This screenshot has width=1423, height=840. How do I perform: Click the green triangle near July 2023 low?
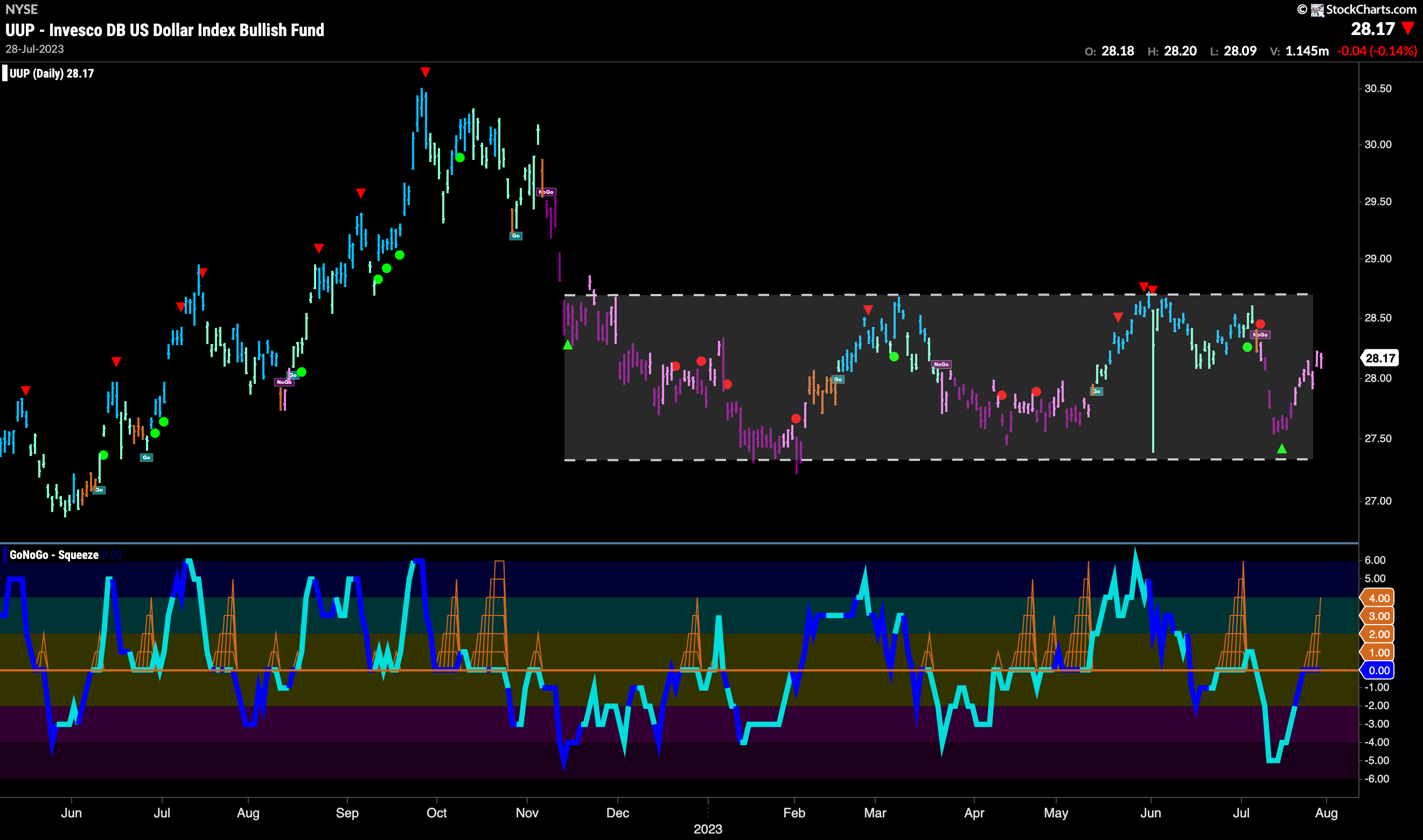[x=1282, y=449]
